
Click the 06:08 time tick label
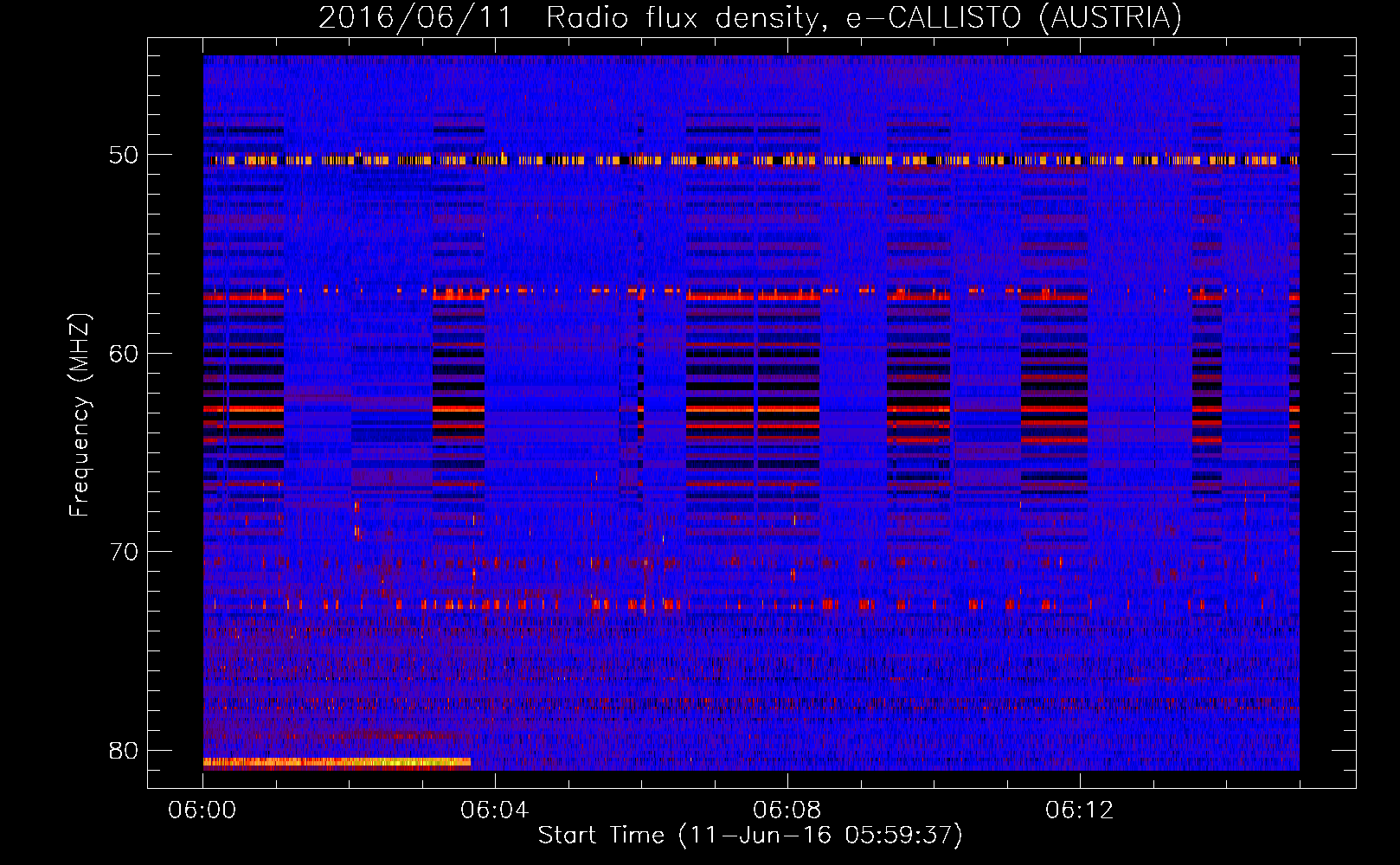click(x=787, y=811)
